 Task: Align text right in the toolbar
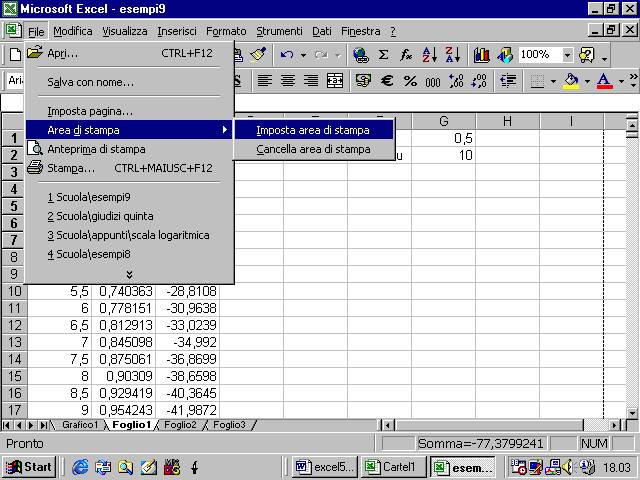click(x=311, y=80)
